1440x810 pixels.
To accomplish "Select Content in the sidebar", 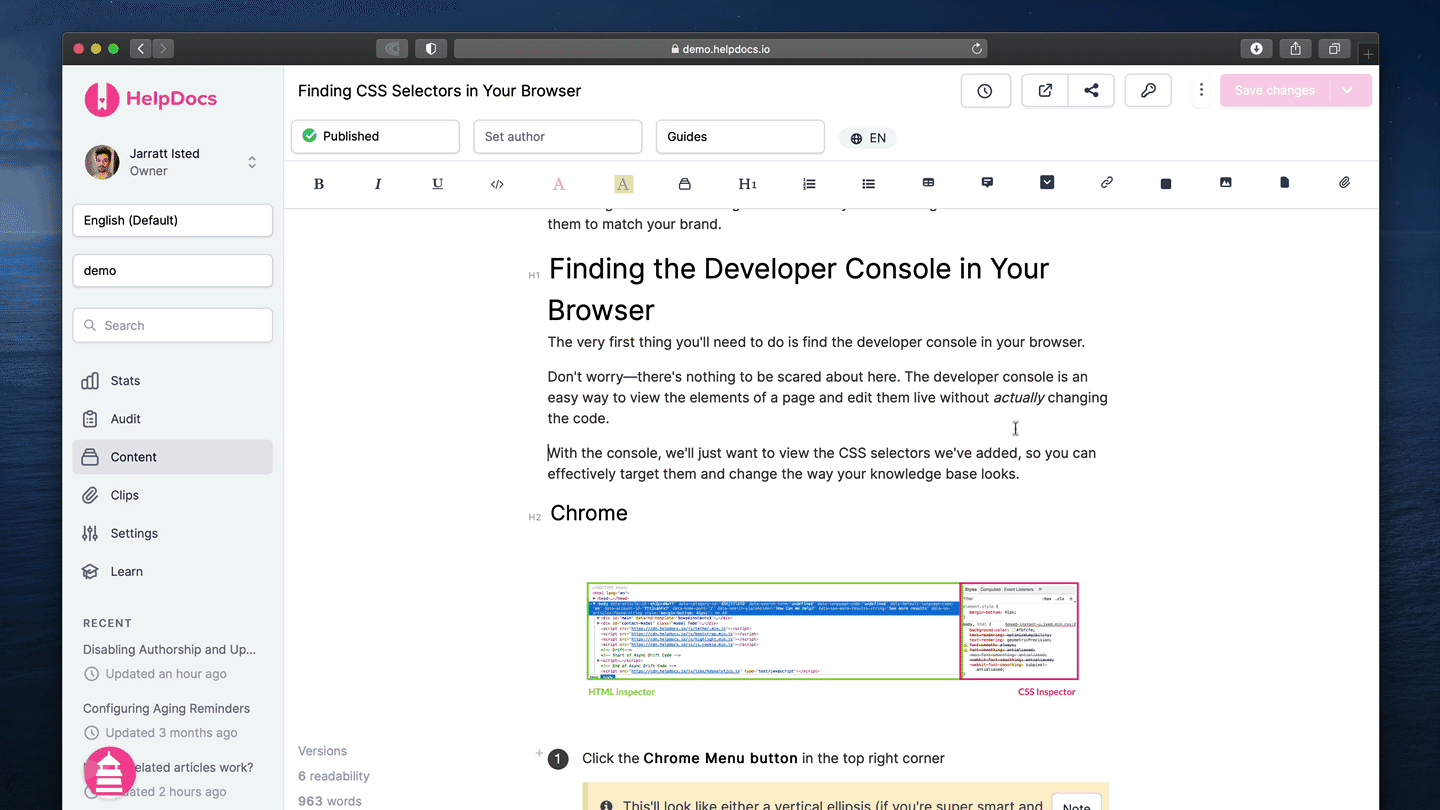I will (x=173, y=457).
